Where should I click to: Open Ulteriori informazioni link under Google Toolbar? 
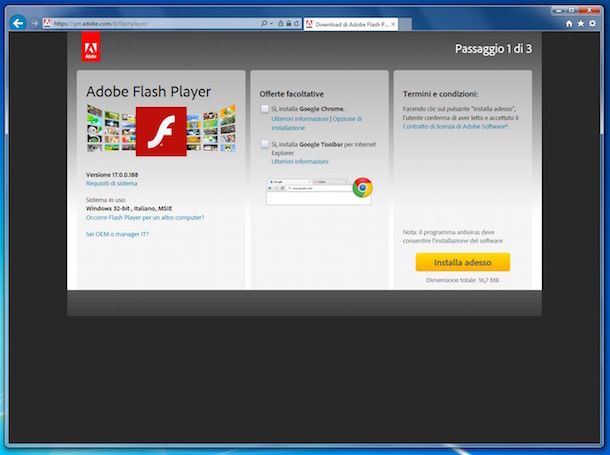pyautogui.click(x=300, y=161)
